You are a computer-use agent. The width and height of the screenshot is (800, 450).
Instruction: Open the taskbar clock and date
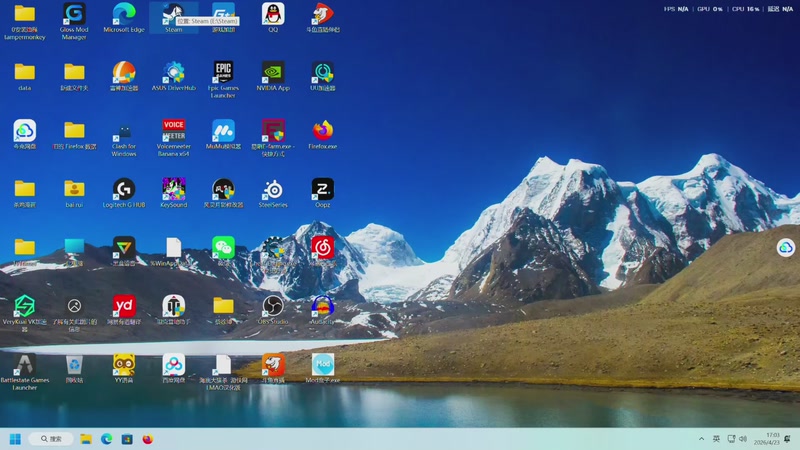coord(766,439)
